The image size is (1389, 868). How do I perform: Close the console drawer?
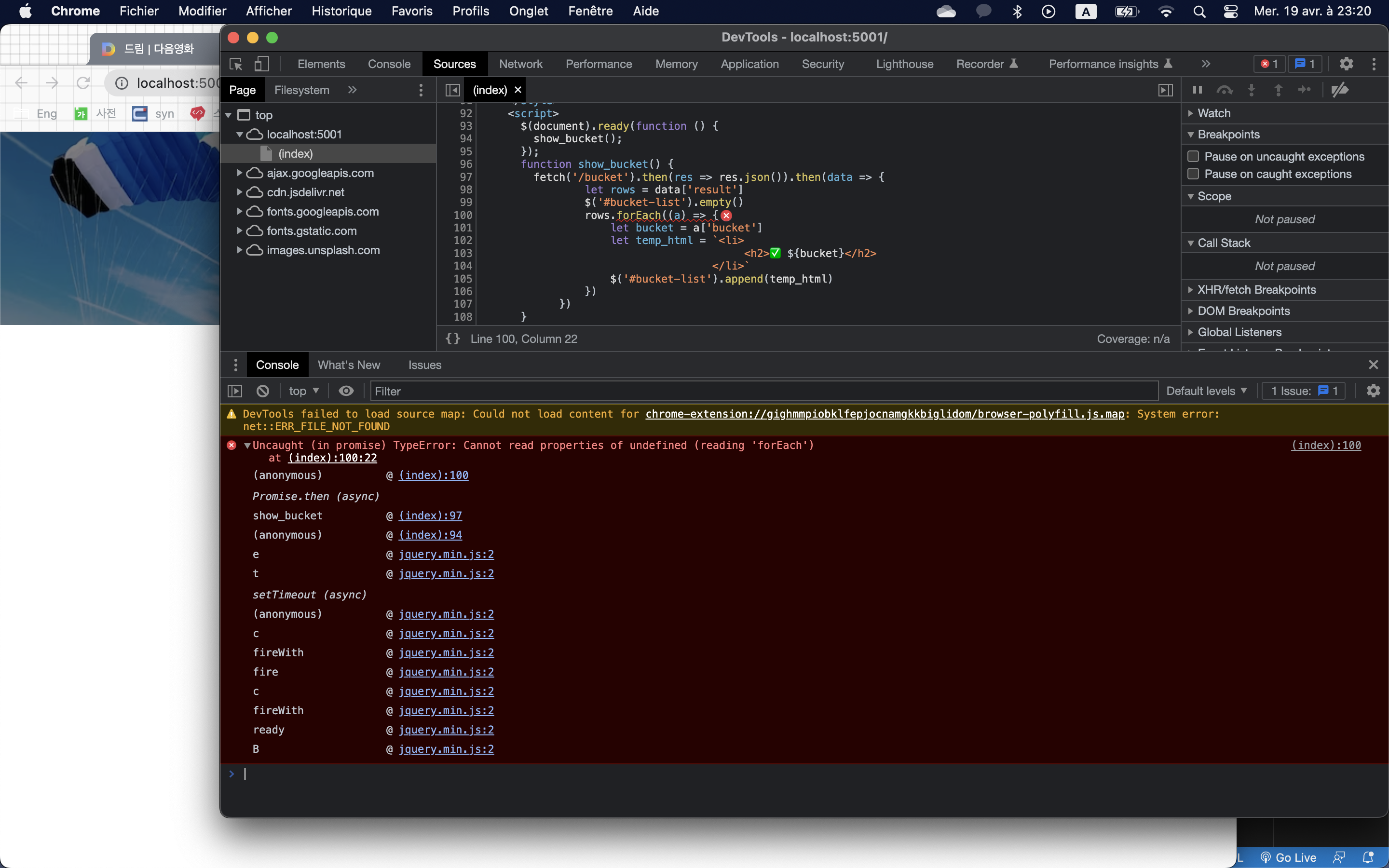pos(1373,365)
